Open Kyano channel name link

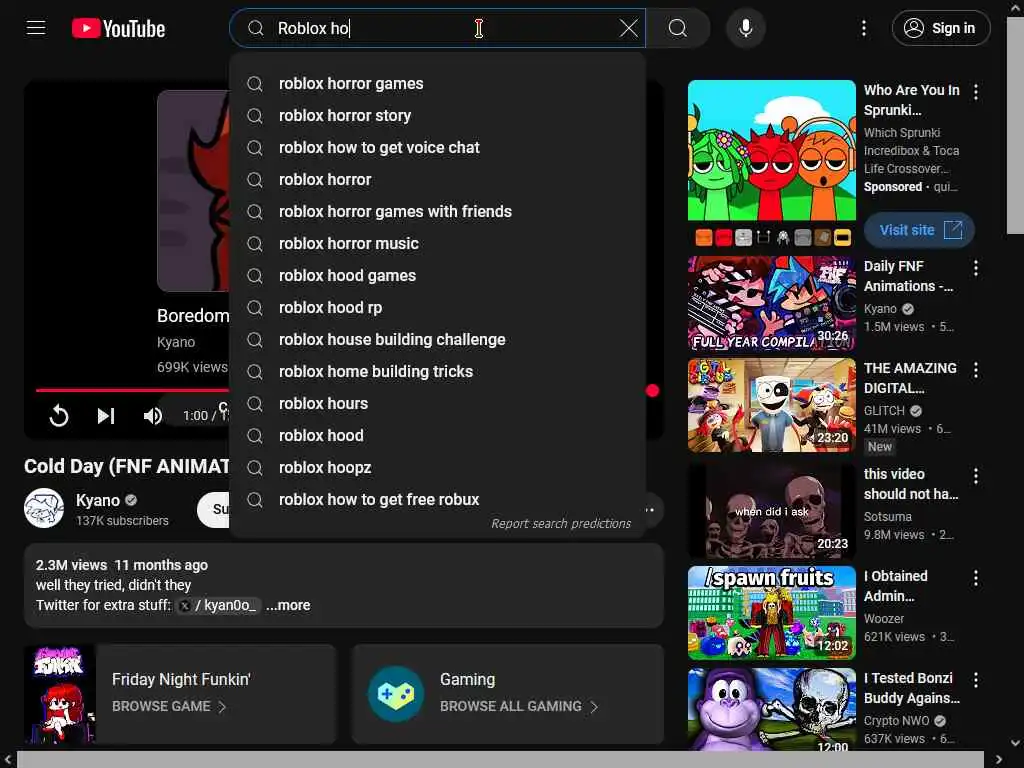(x=98, y=500)
